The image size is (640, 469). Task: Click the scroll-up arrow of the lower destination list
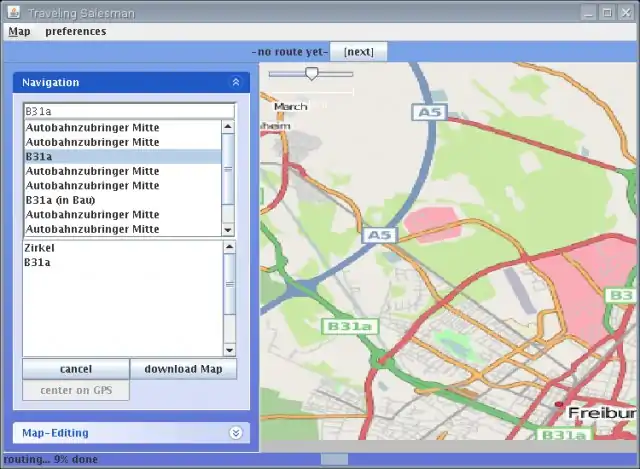tap(229, 247)
